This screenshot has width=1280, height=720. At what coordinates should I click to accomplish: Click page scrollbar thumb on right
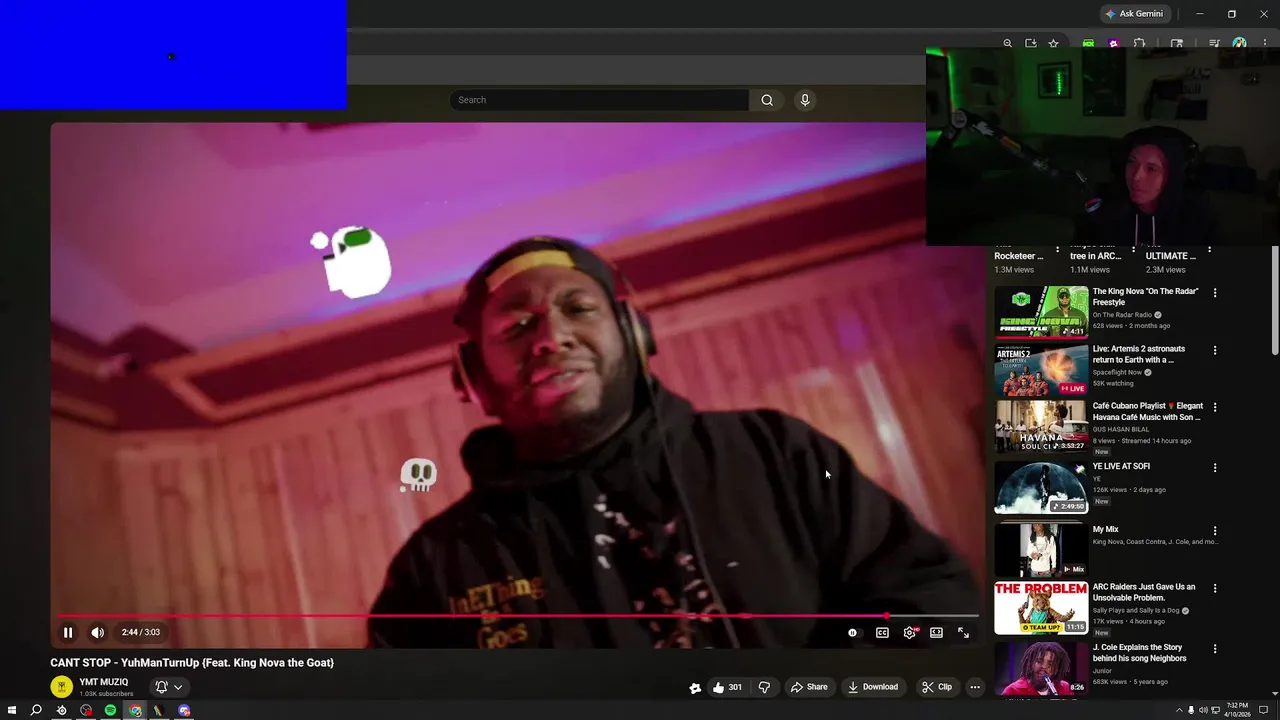point(1275,301)
